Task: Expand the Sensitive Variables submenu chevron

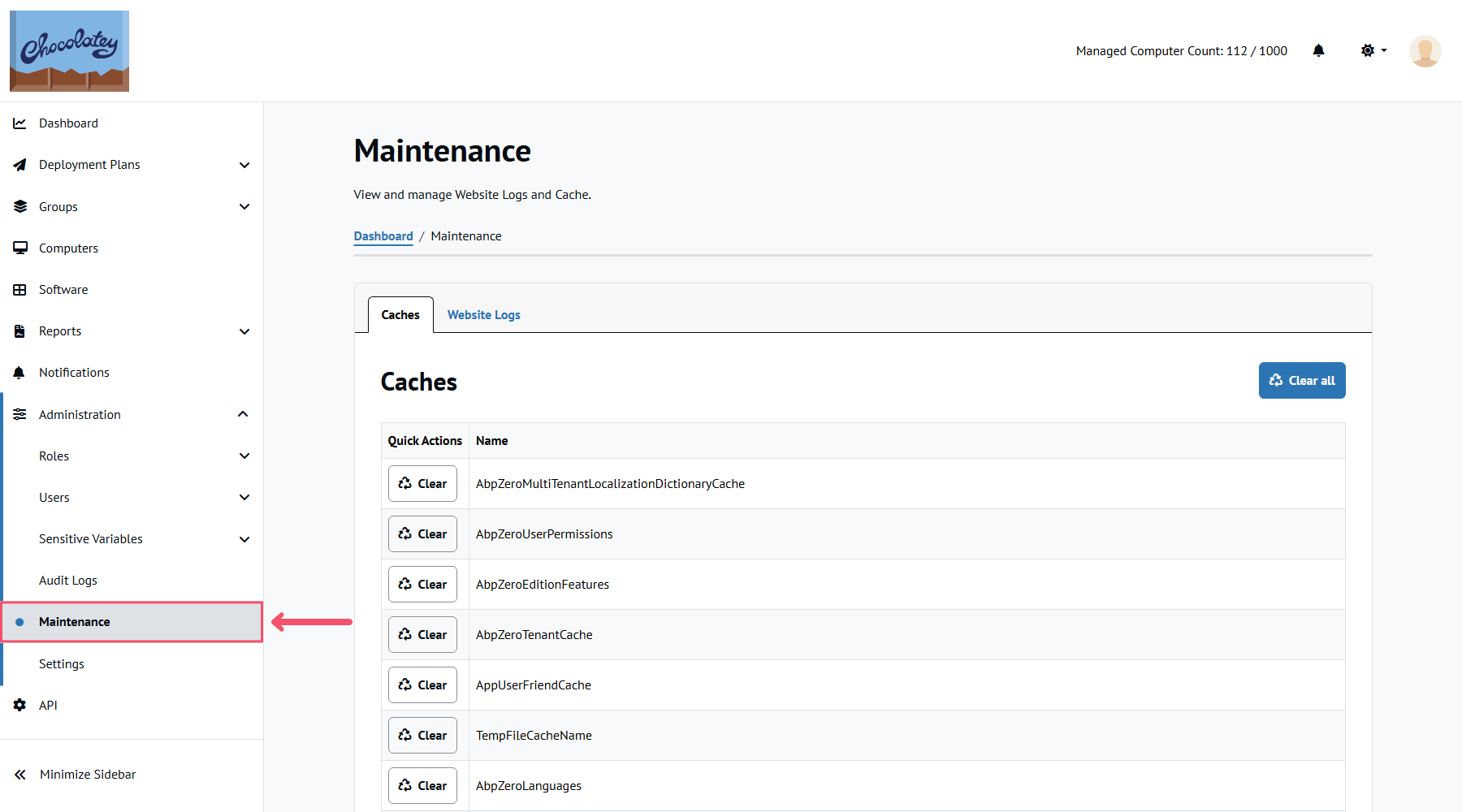Action: tap(244, 539)
